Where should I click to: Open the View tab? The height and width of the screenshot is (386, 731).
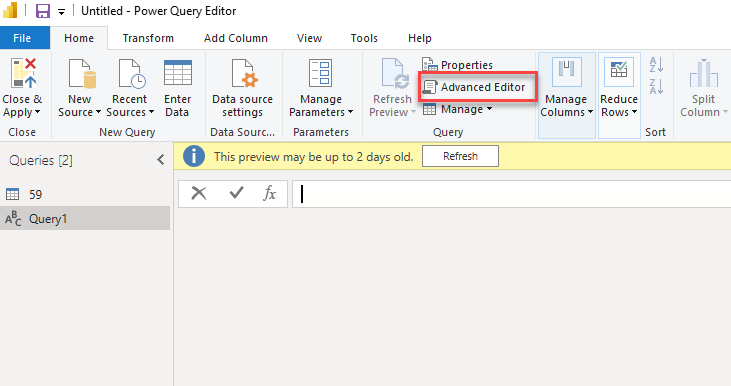pyautogui.click(x=310, y=38)
